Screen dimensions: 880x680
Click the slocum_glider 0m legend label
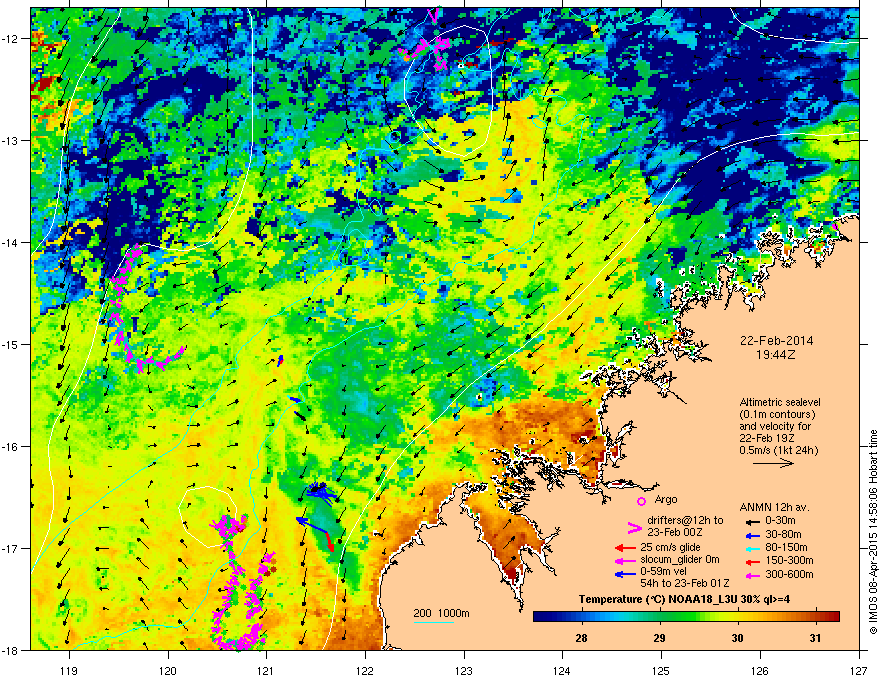point(680,560)
